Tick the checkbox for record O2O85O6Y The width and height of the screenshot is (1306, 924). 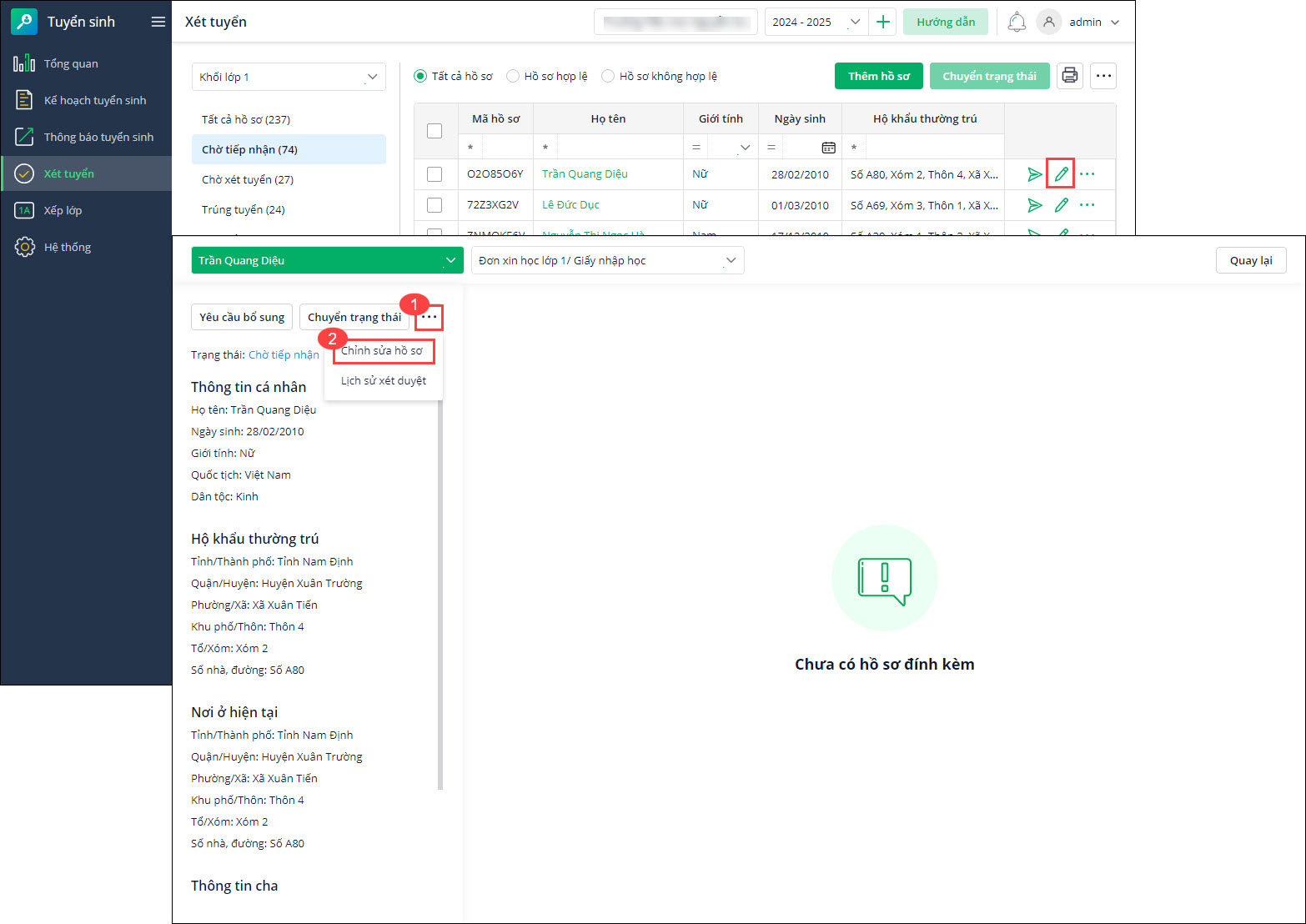[x=434, y=174]
